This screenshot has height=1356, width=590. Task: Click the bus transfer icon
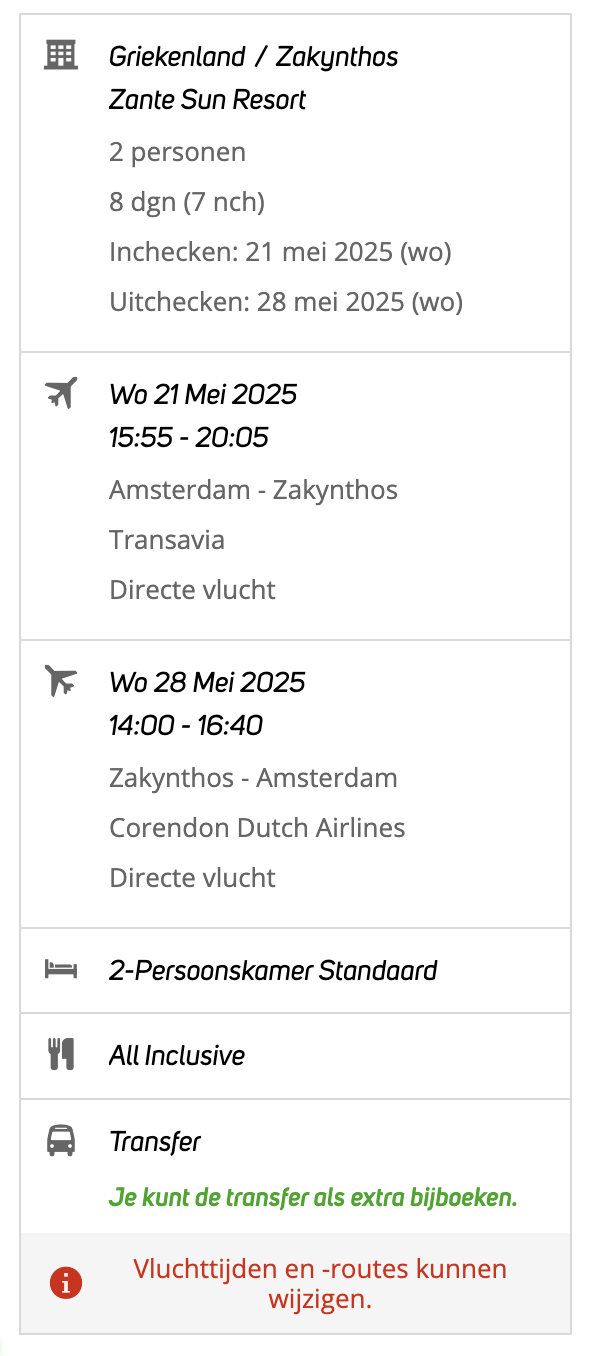click(61, 1141)
